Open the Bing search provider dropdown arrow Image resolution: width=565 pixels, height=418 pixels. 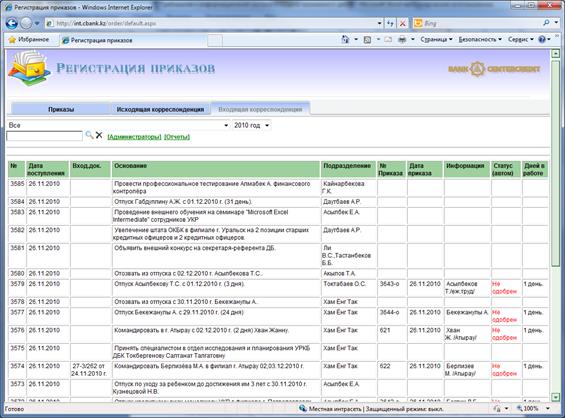(x=556, y=23)
